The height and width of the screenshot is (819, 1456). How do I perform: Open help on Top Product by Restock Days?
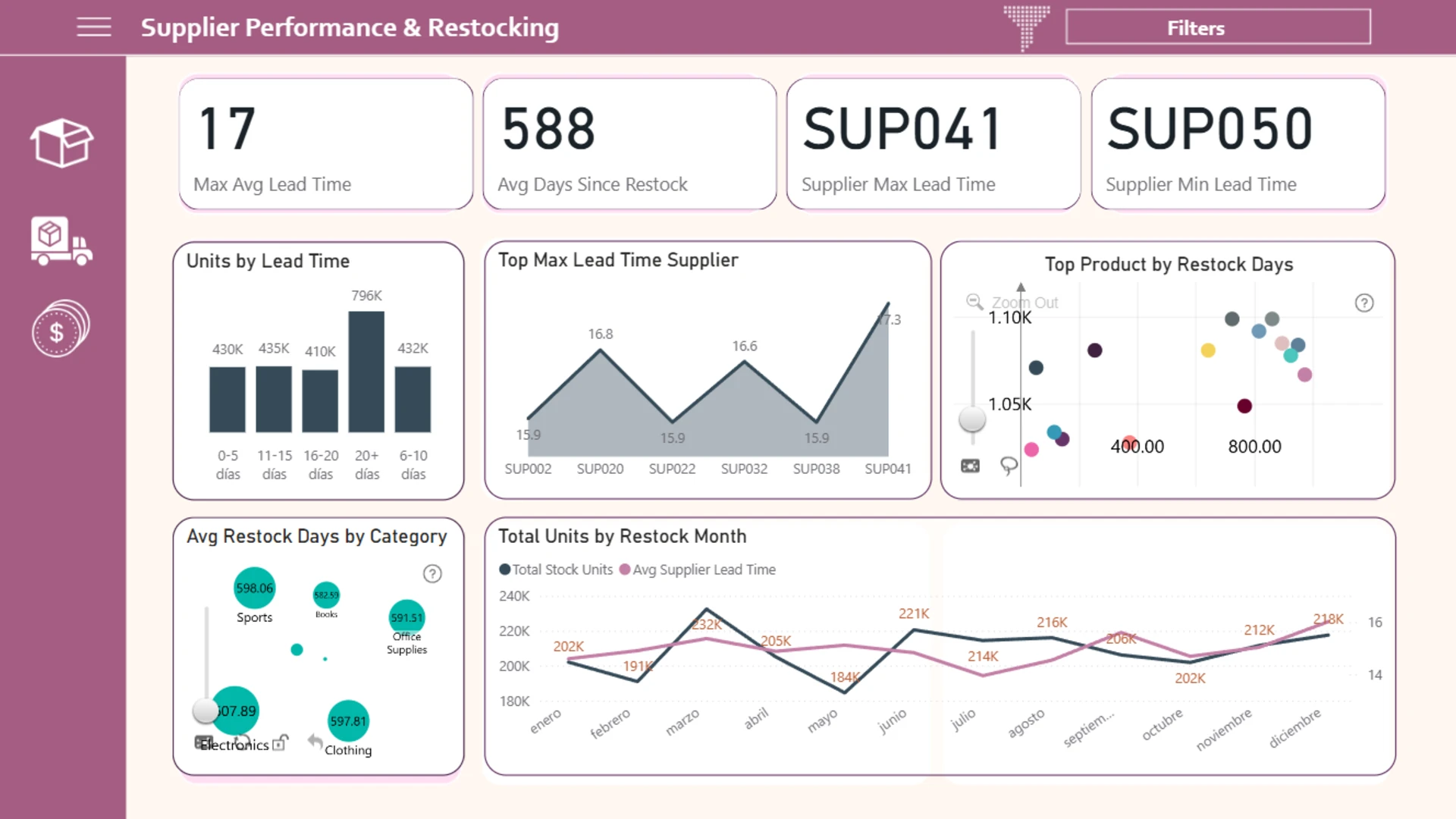coord(1364,303)
